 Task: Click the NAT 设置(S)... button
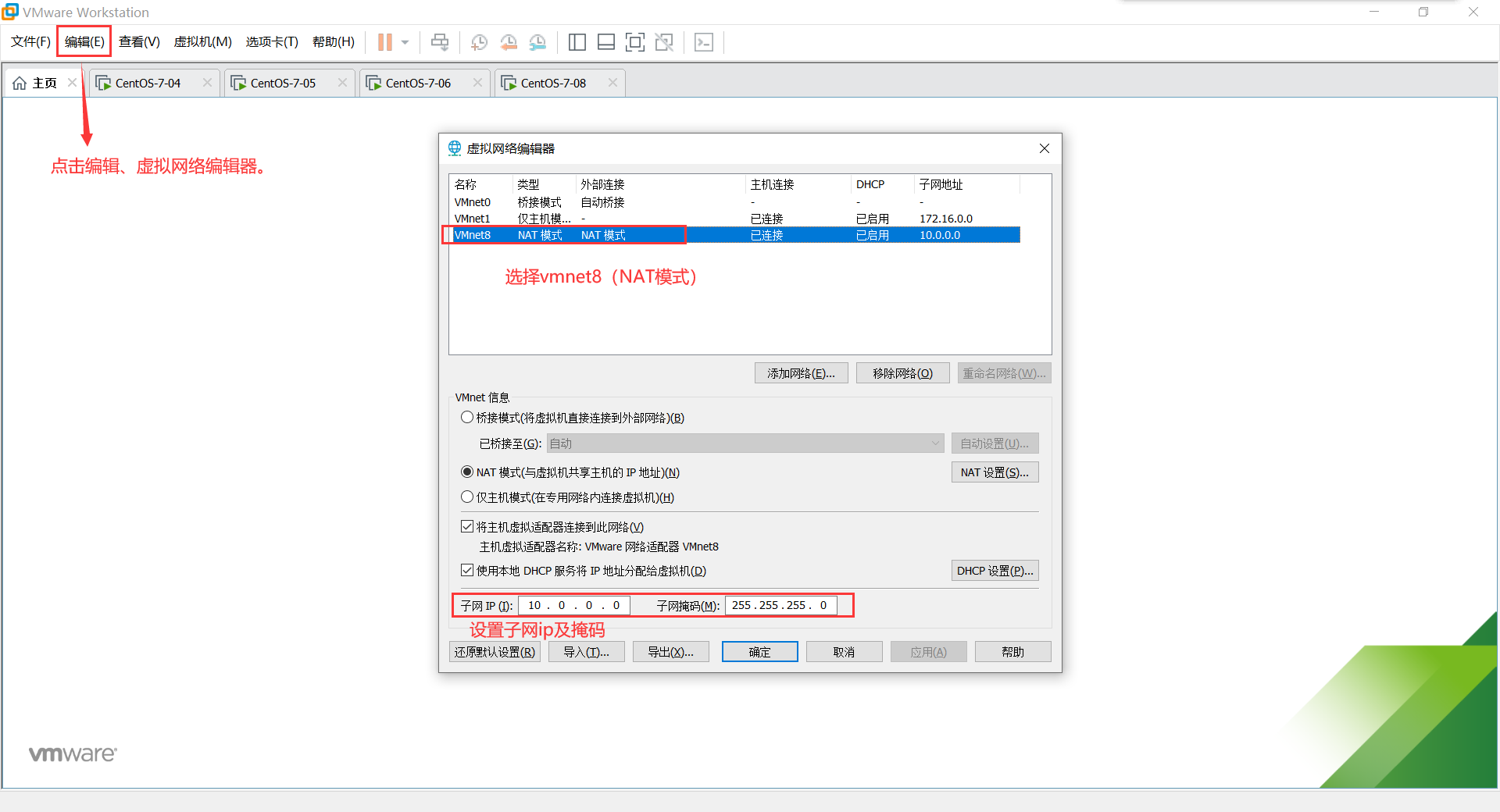(x=995, y=472)
